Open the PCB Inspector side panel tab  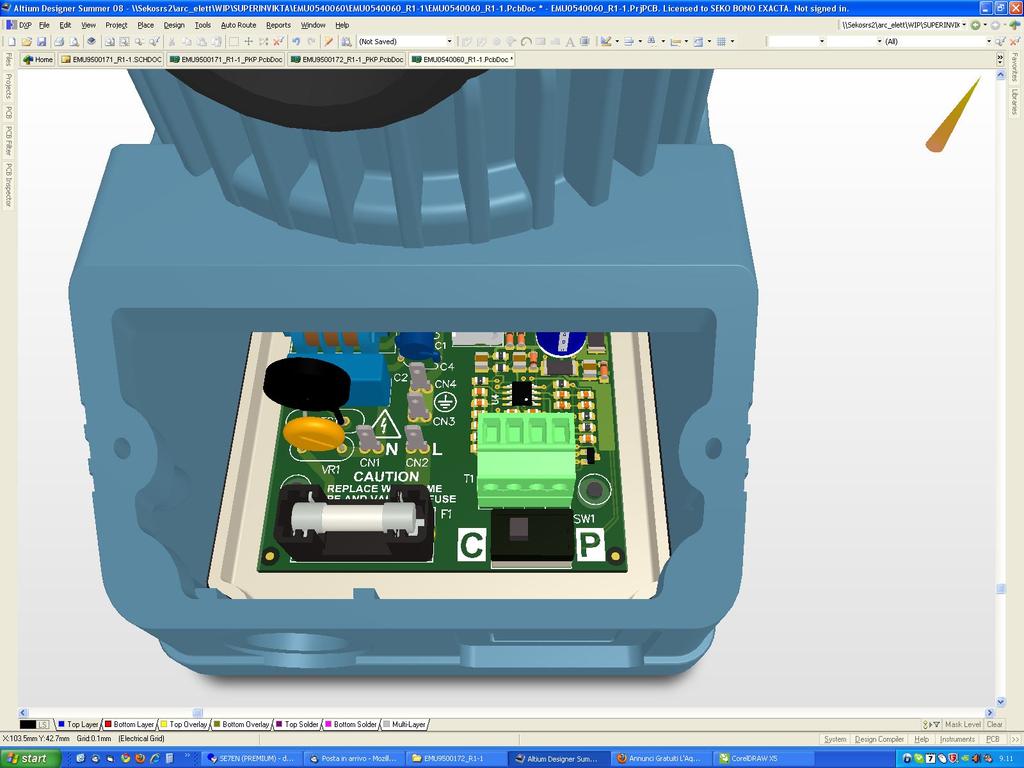coord(8,185)
